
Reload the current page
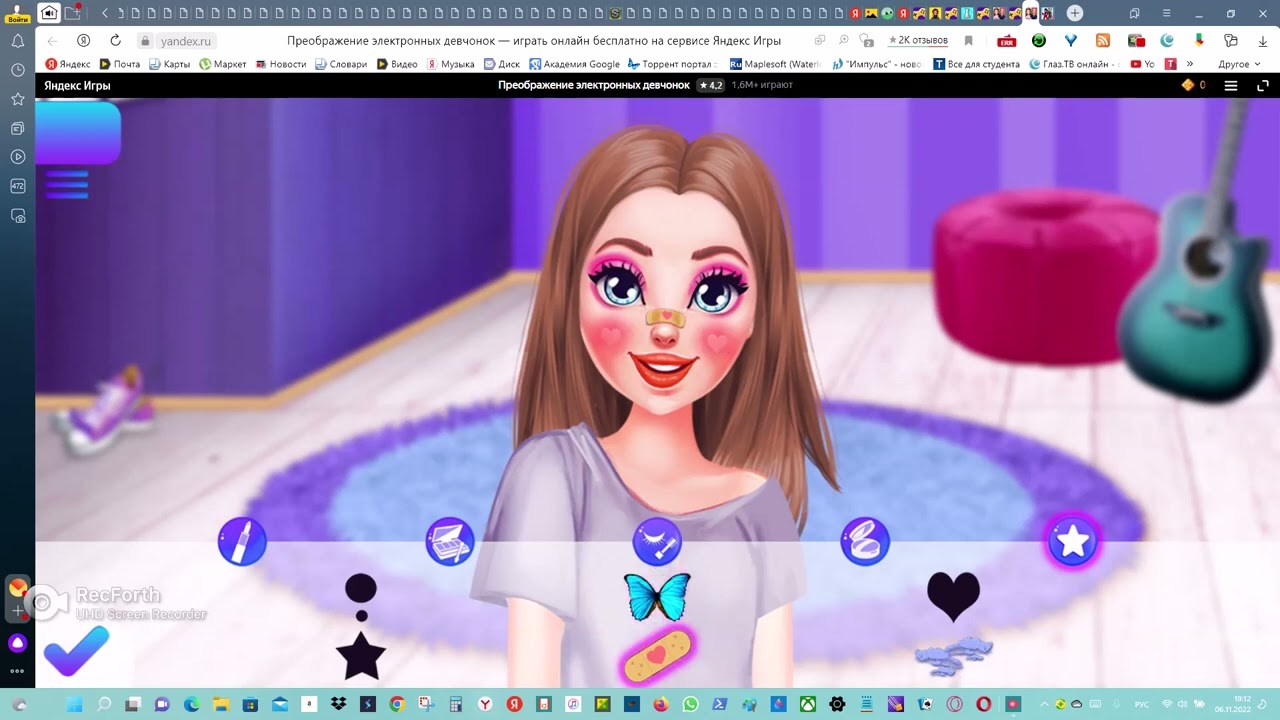click(115, 41)
